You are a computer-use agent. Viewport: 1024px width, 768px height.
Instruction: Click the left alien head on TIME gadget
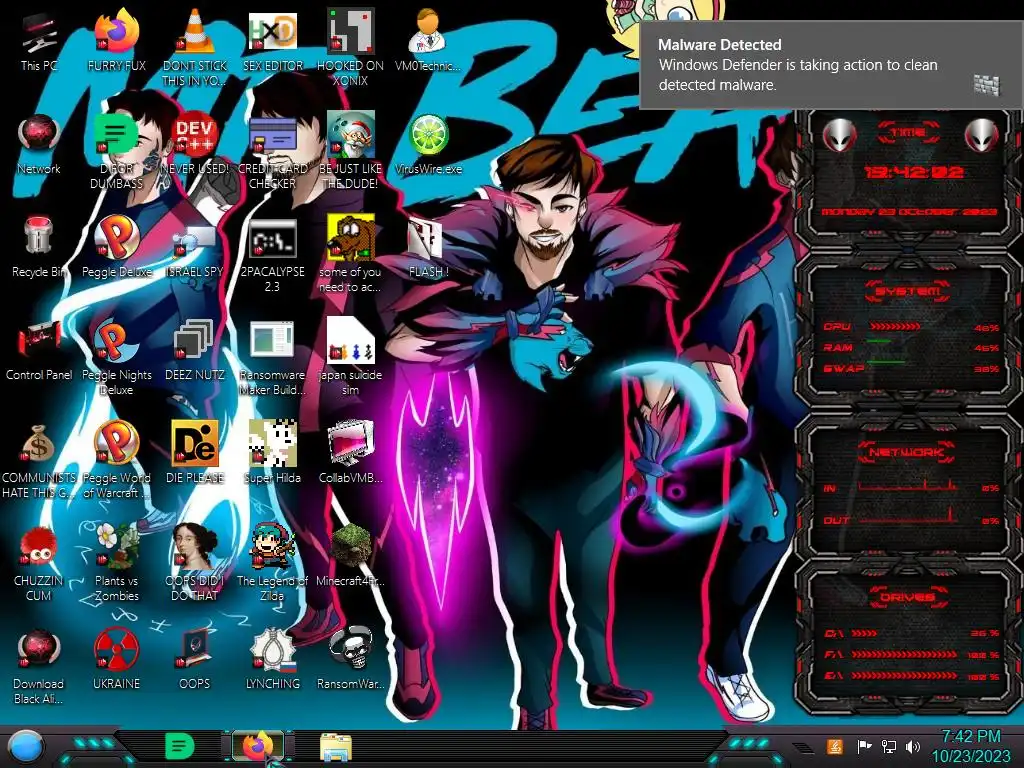click(839, 136)
